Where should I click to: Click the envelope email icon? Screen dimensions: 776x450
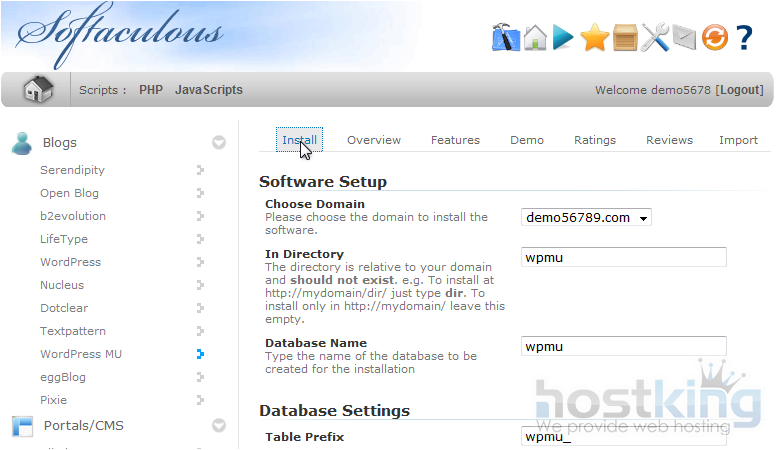point(683,38)
